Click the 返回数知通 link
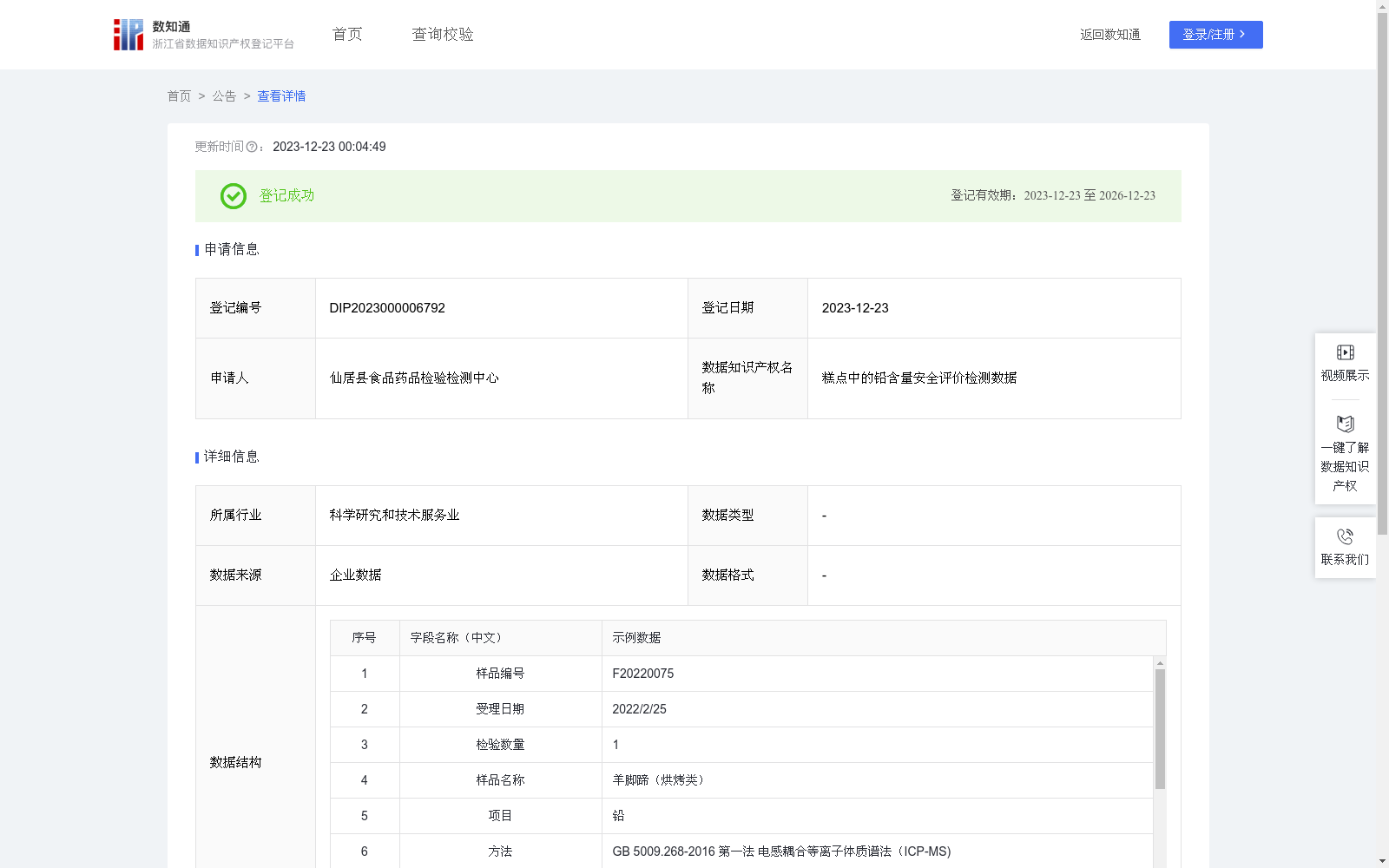Screen dimensions: 1389x868 1110,35
